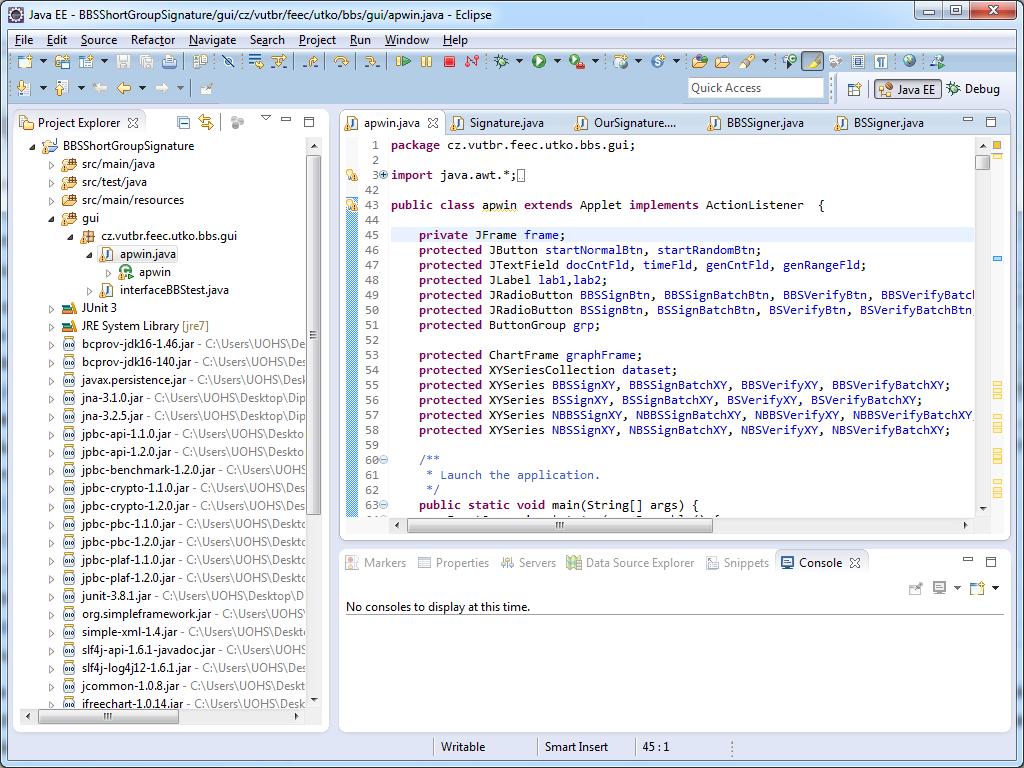Open the Navigate menu
Image resolution: width=1024 pixels, height=768 pixels.
212,40
